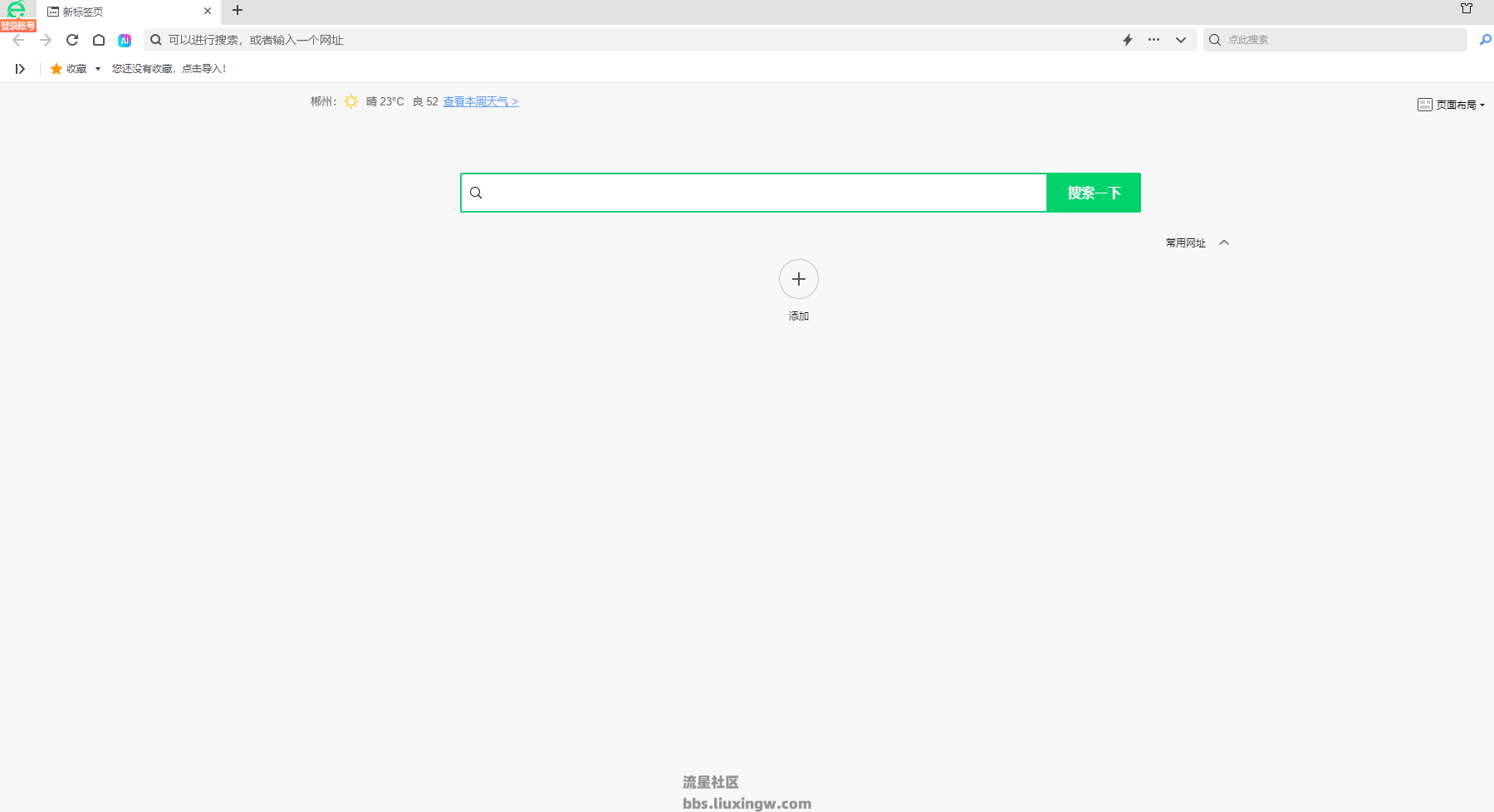Screen dimensions: 1494x812
Task: Open the 页面布局 layout dropdown
Action: tap(1451, 105)
